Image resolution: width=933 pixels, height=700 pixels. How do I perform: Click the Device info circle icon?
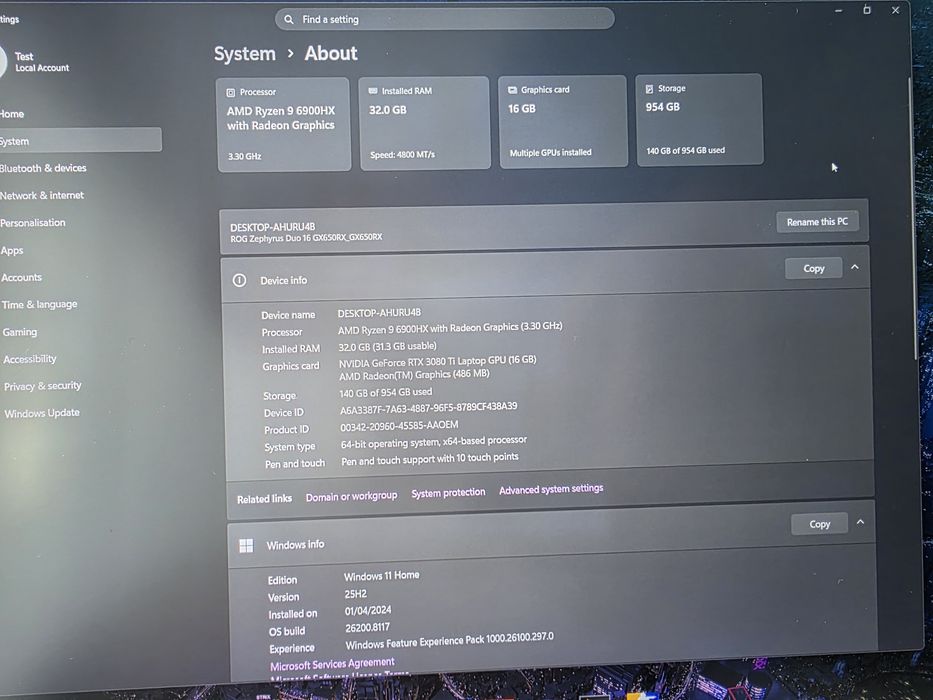point(239,280)
